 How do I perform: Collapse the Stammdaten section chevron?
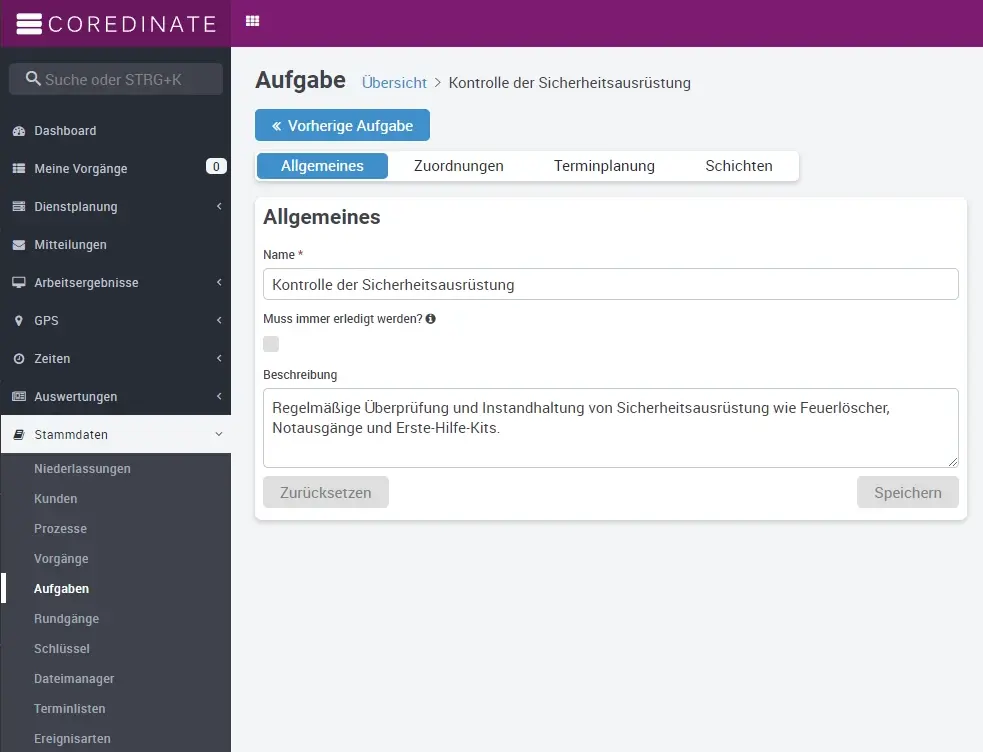pos(218,435)
